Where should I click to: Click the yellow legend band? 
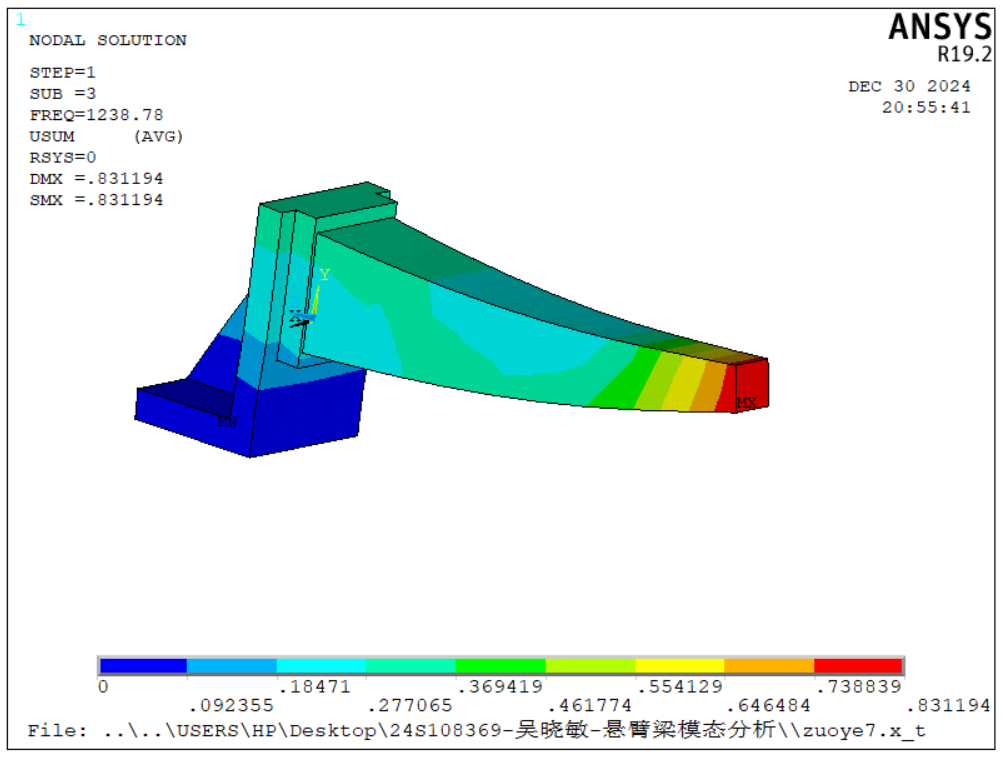(x=679, y=665)
